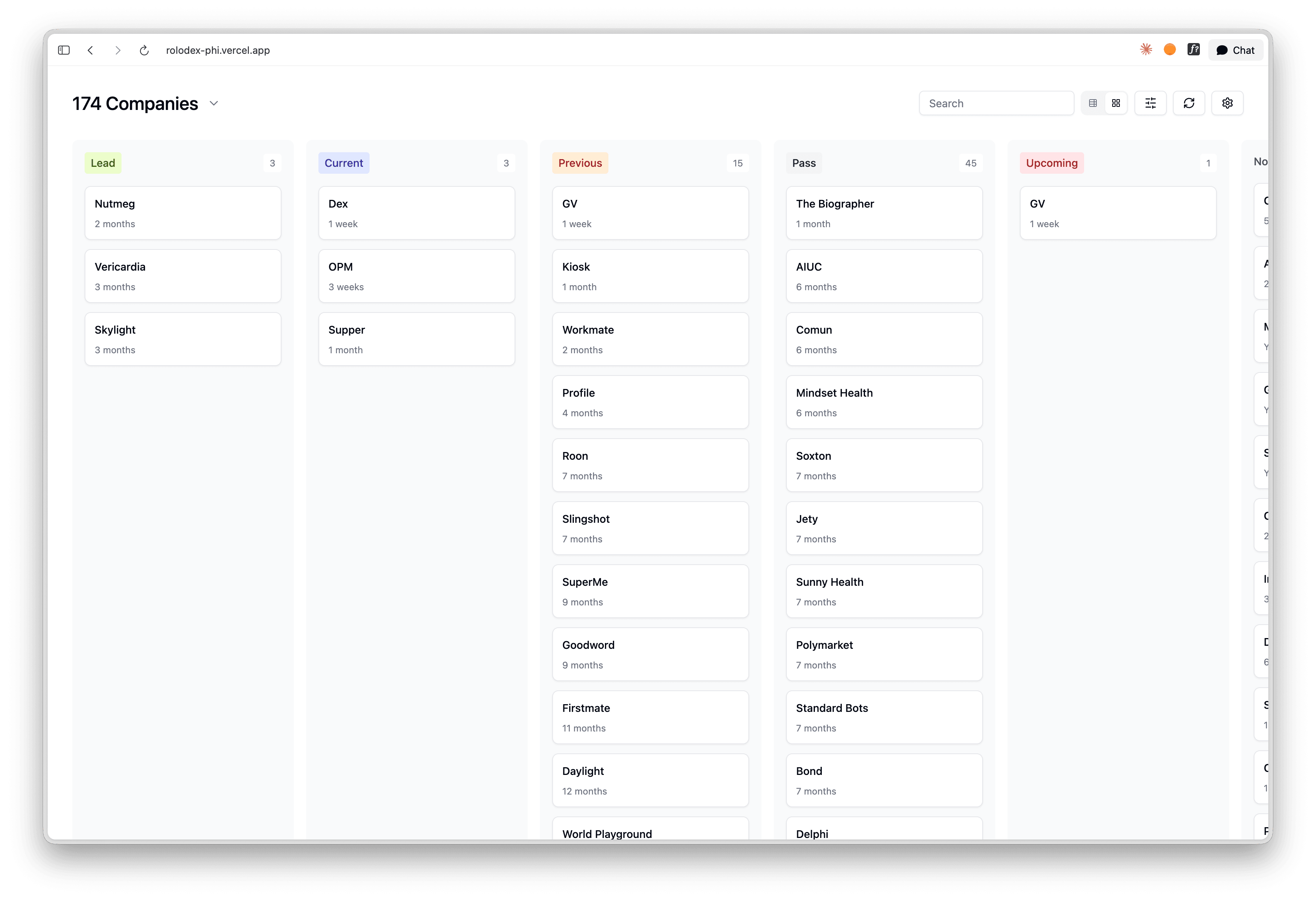Open the Mindset Health card
1316x901 pixels.
tap(885, 402)
